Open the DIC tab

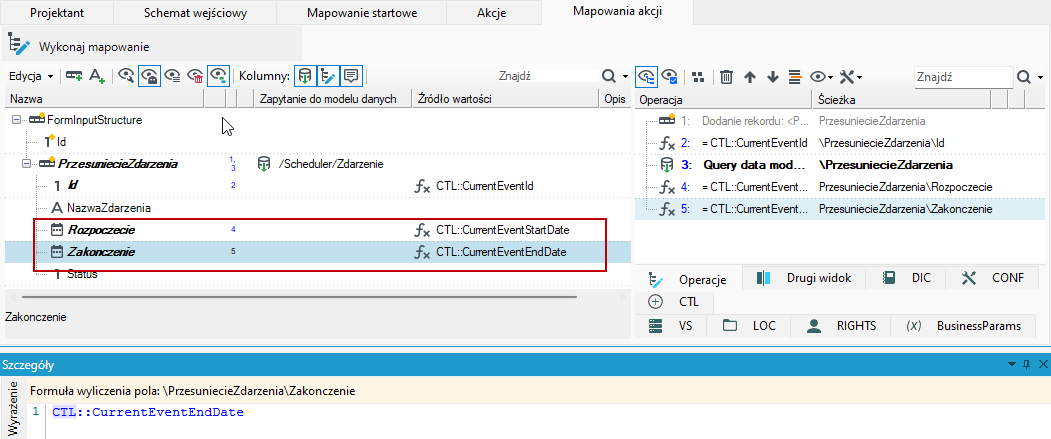(906, 278)
